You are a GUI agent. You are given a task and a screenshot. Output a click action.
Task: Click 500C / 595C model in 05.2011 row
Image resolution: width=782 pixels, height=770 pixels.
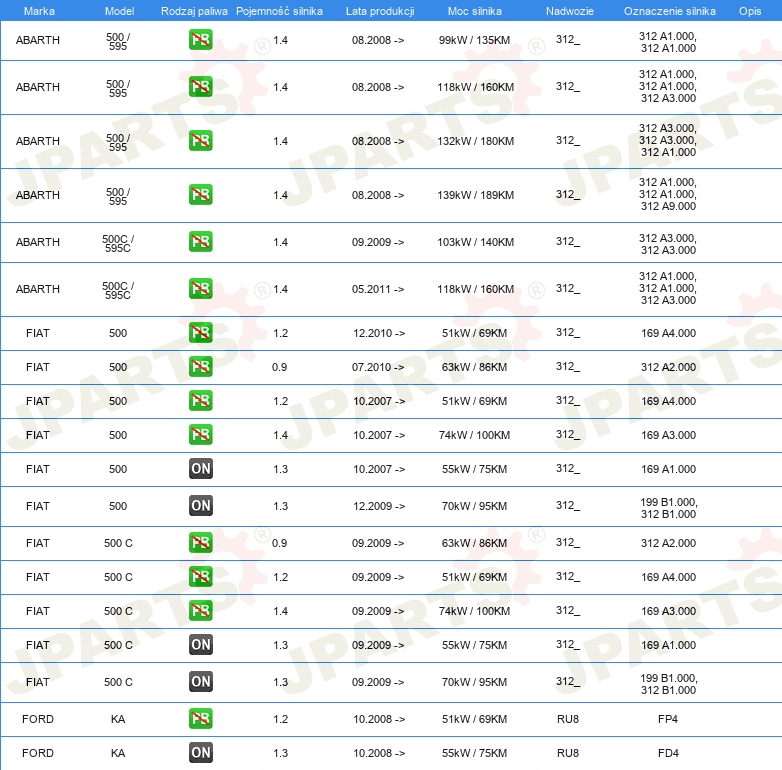pyautogui.click(x=118, y=290)
